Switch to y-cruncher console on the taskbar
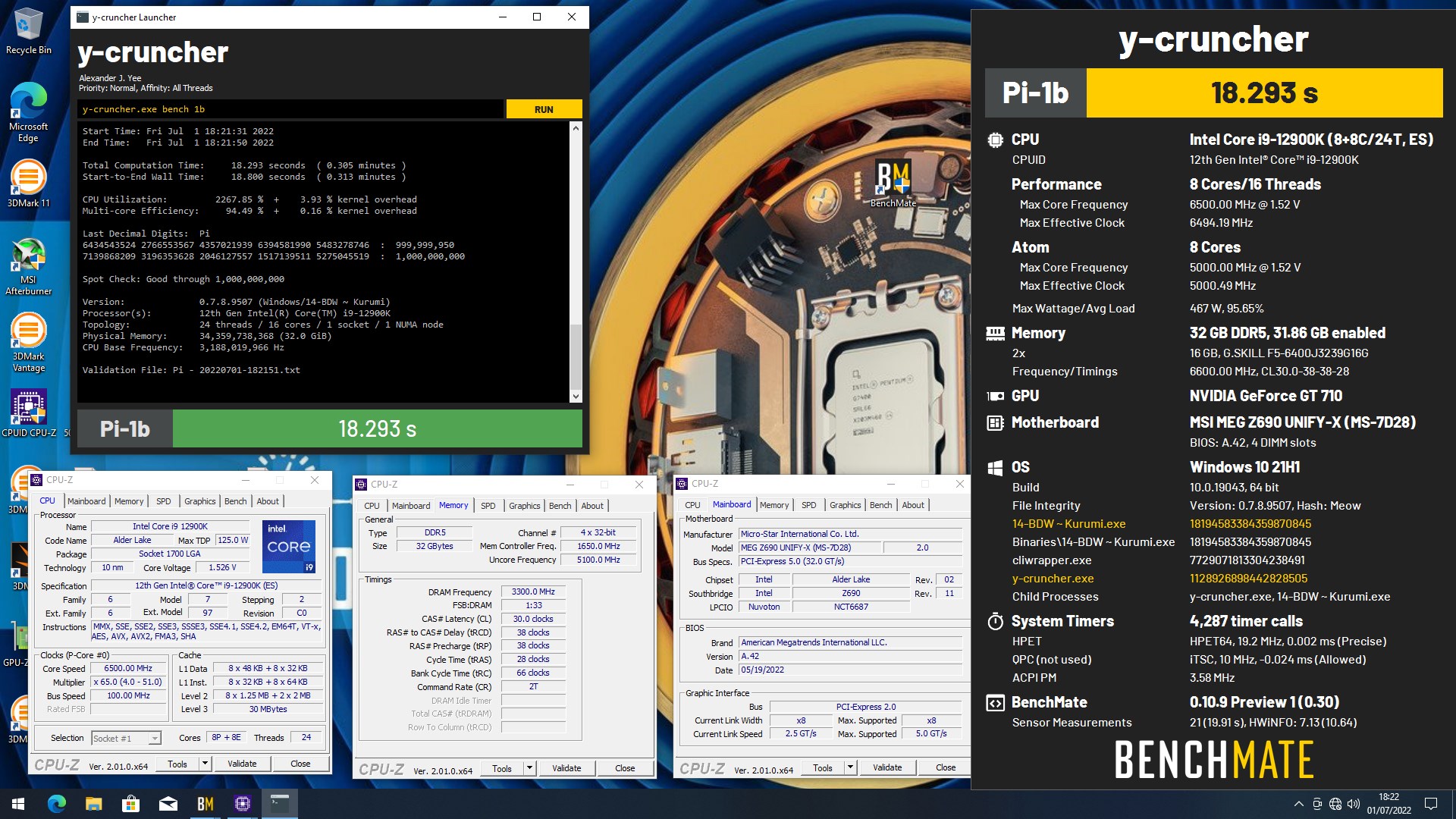The image size is (1456, 819). (x=279, y=804)
